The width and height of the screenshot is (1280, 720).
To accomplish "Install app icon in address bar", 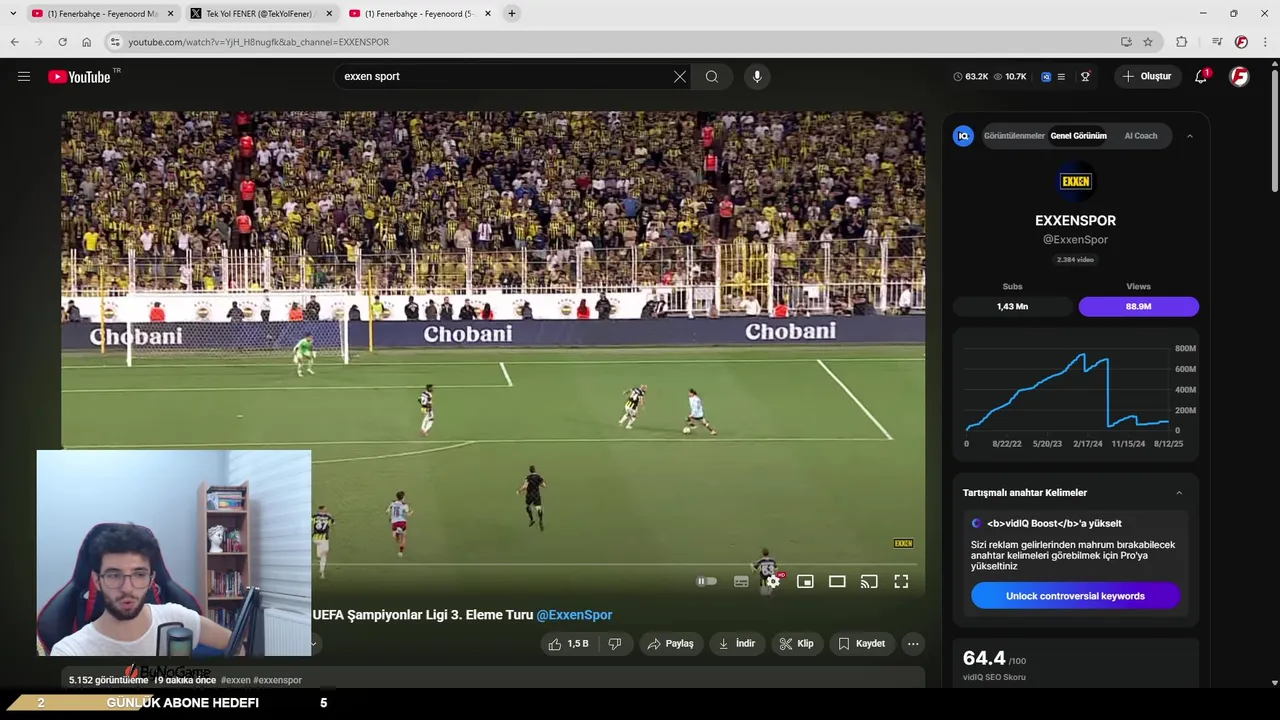I will coord(1126,42).
